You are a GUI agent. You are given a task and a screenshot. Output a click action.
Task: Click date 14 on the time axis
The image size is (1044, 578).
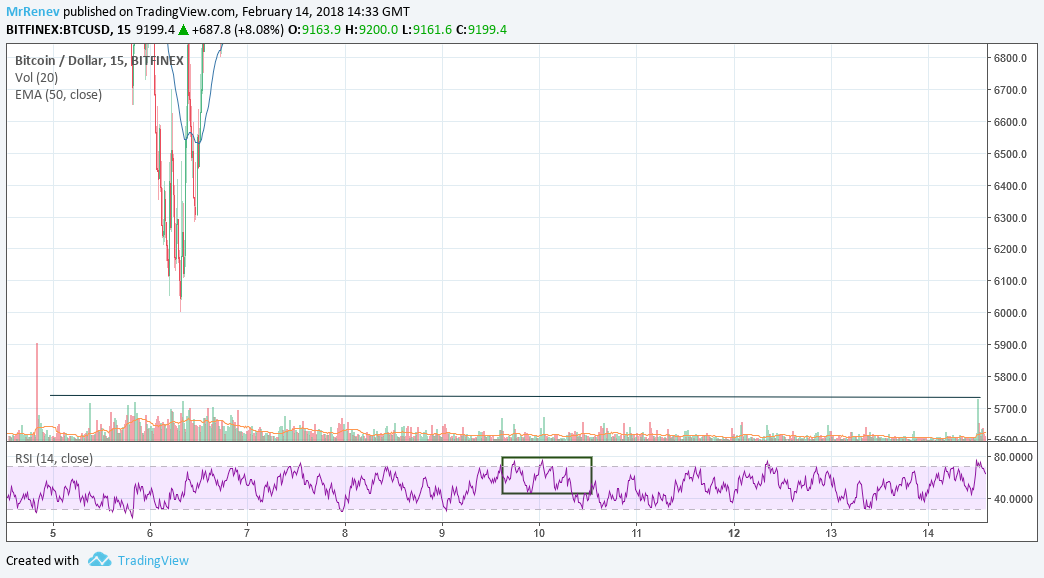coord(929,533)
